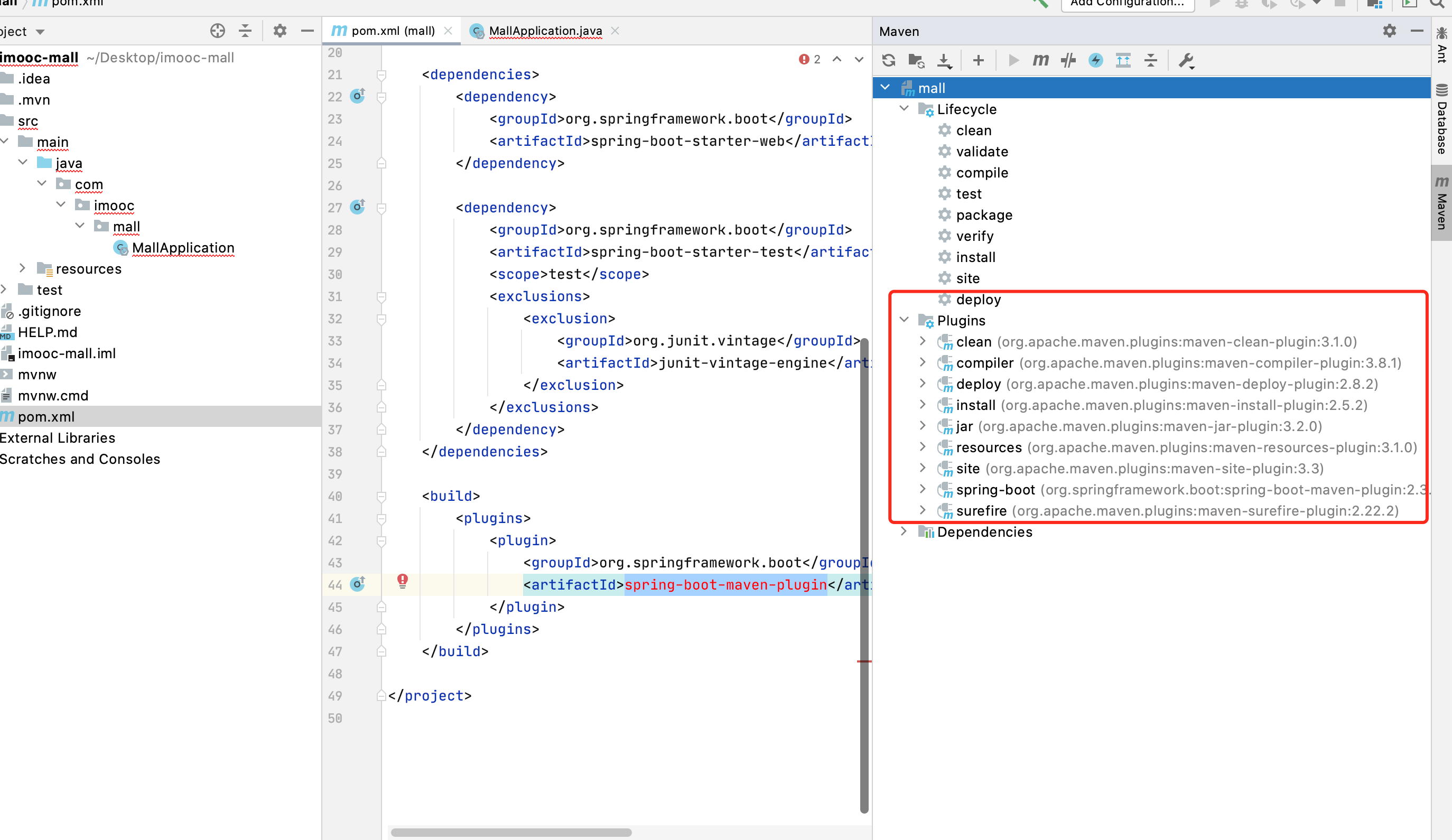
Task: Close the MallApplication.java tab
Action: (616, 31)
